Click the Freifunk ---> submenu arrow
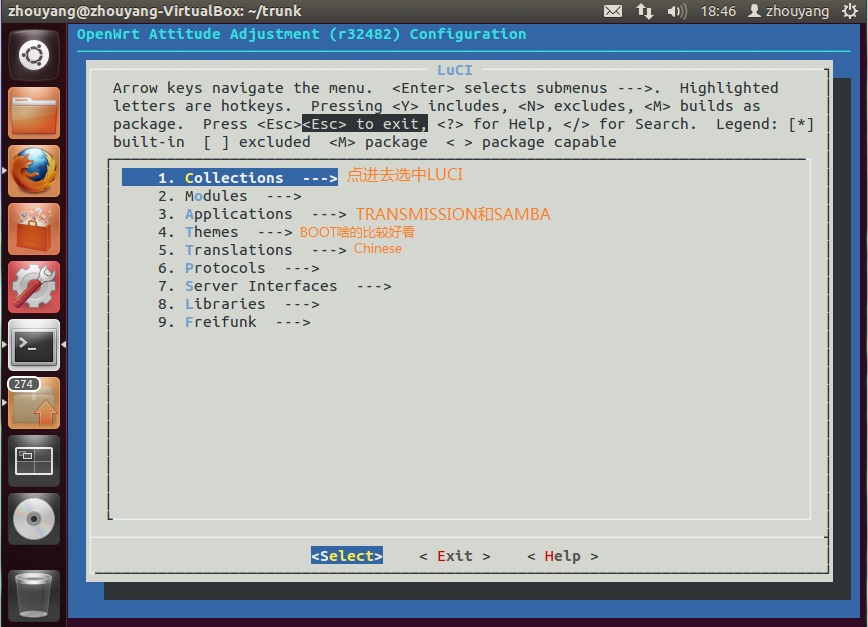The height and width of the screenshot is (627, 868). coord(293,323)
